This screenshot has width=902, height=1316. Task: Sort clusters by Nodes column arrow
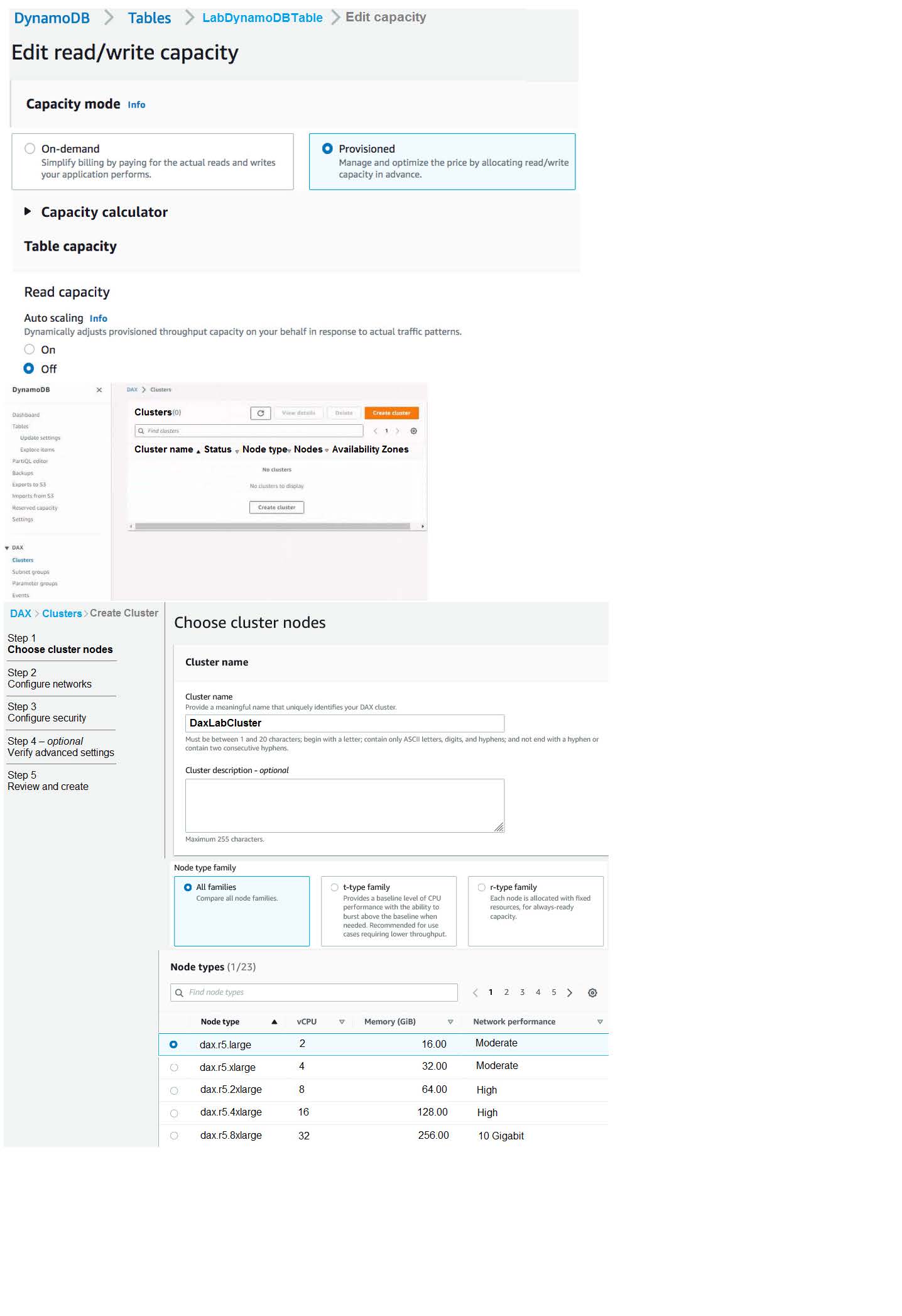click(327, 451)
